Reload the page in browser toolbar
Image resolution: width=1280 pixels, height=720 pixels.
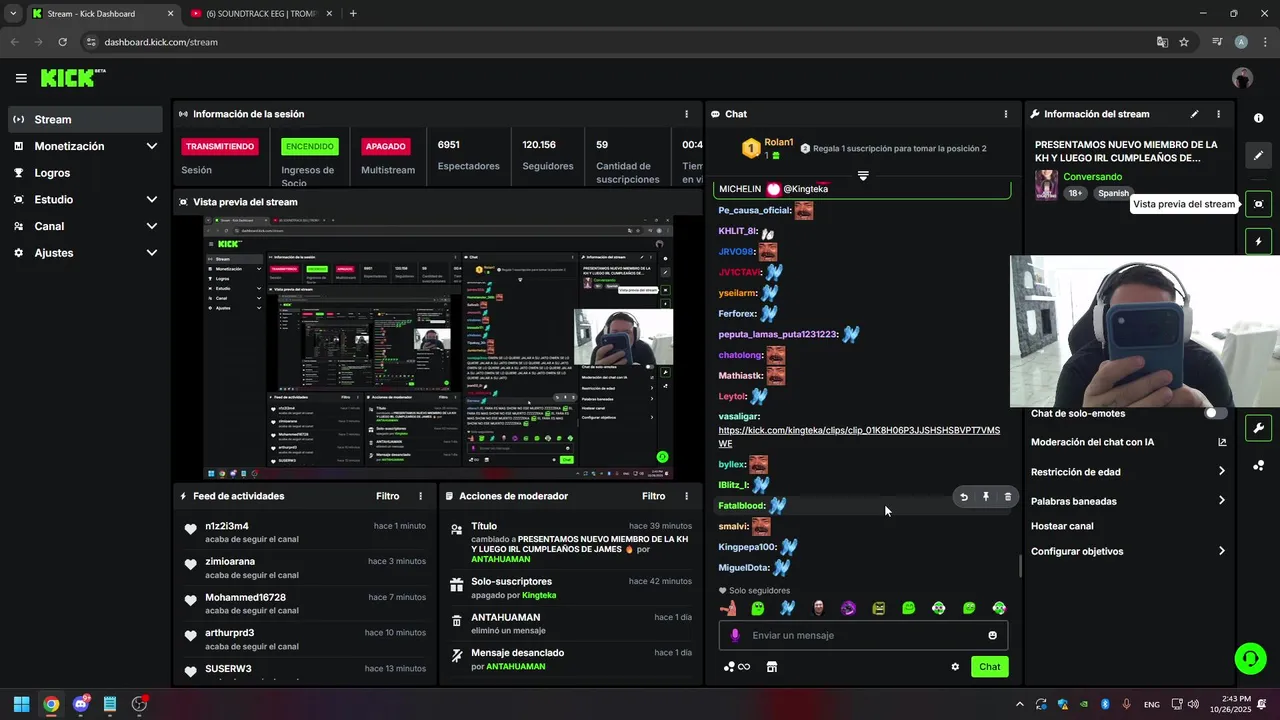(62, 42)
